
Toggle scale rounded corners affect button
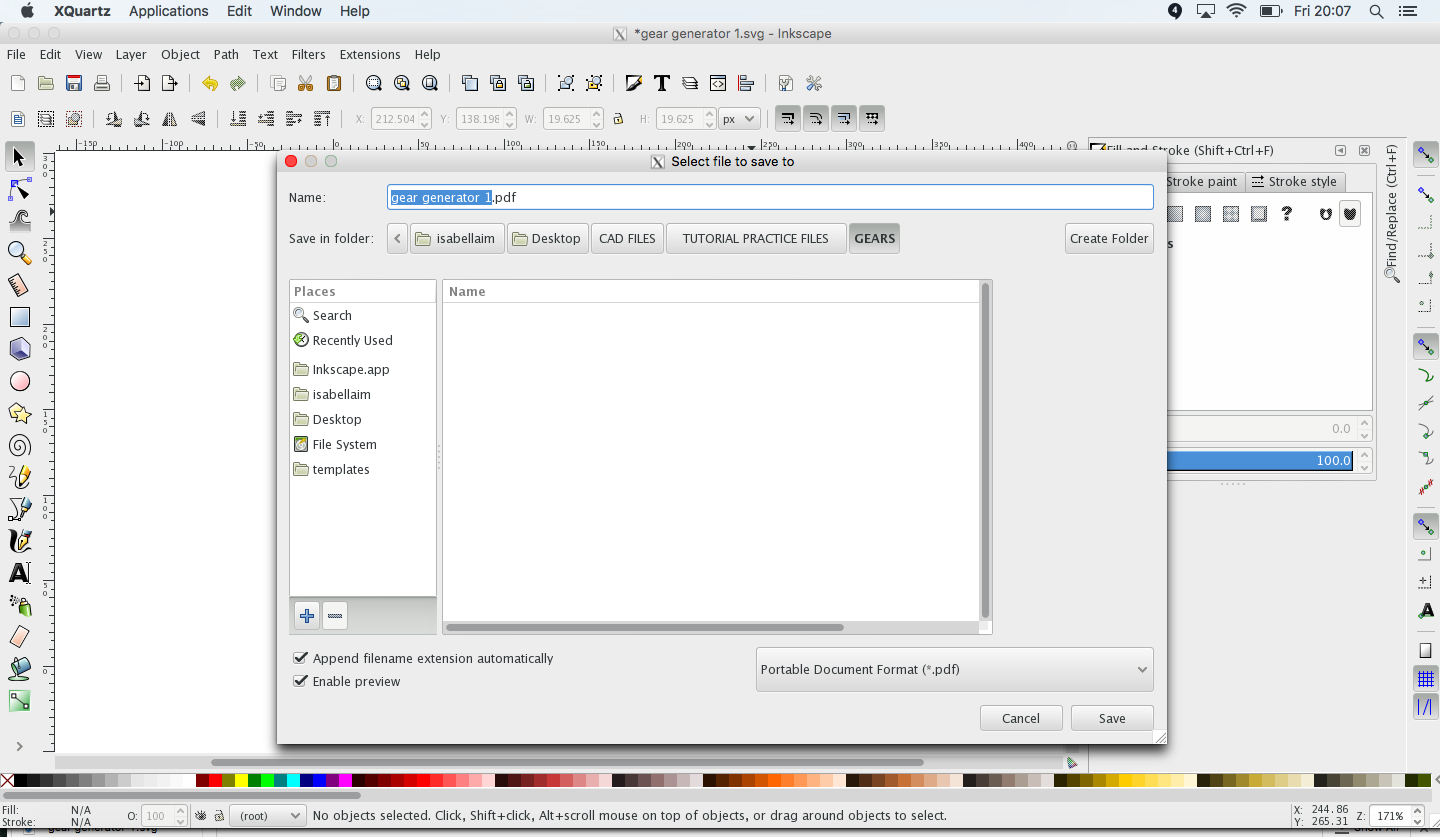[816, 118]
